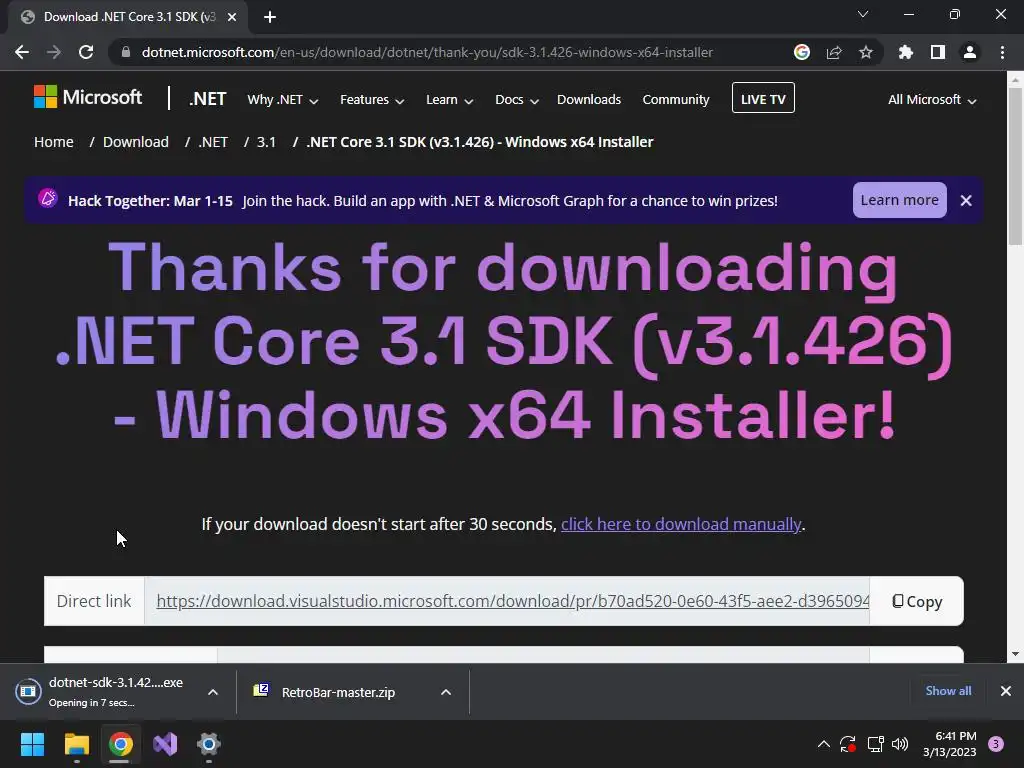The height and width of the screenshot is (768, 1024).
Task: Expand the All Microsoft menu
Action: coord(932,100)
